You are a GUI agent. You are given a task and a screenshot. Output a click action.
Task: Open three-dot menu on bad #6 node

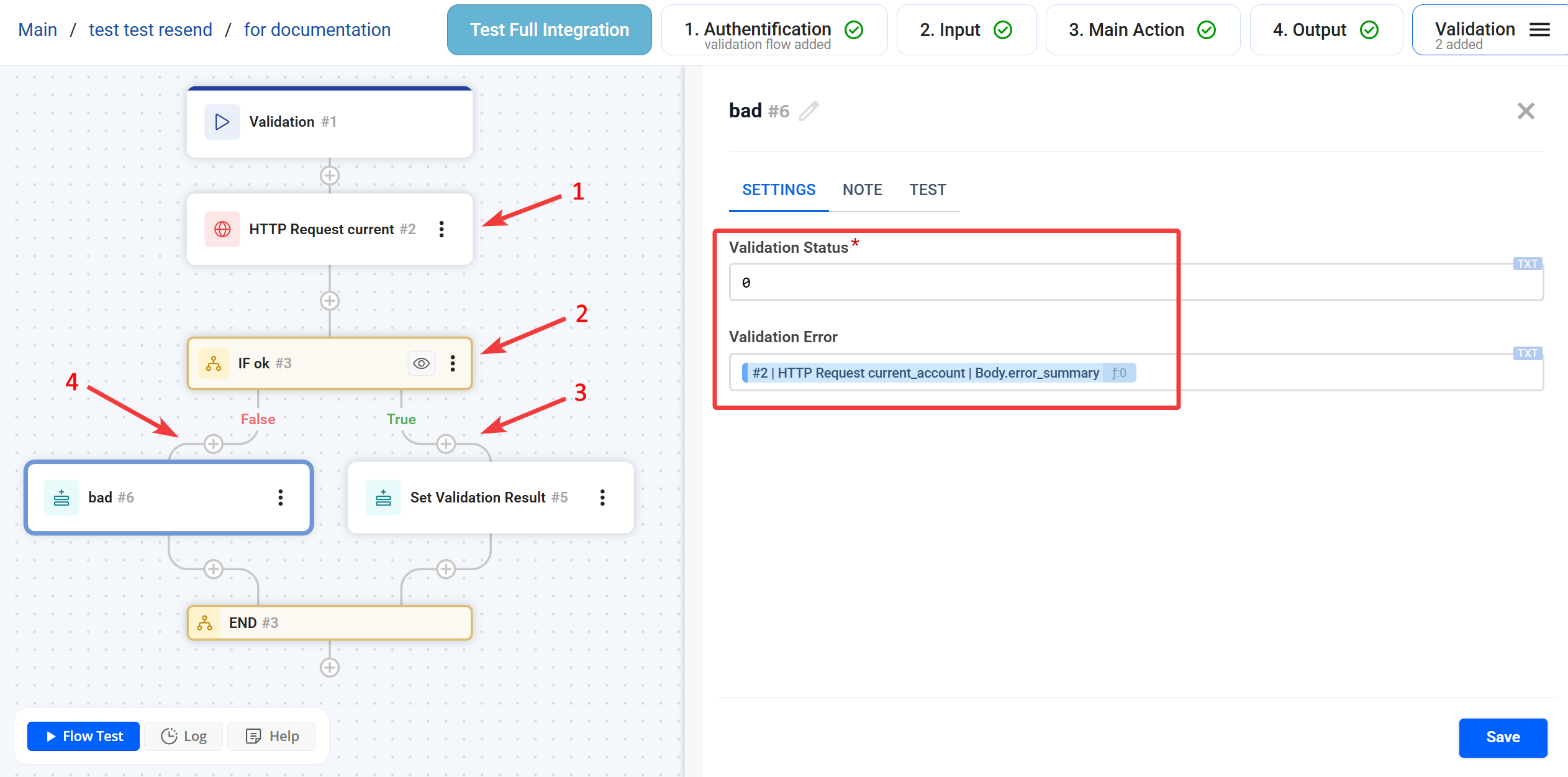click(x=281, y=498)
